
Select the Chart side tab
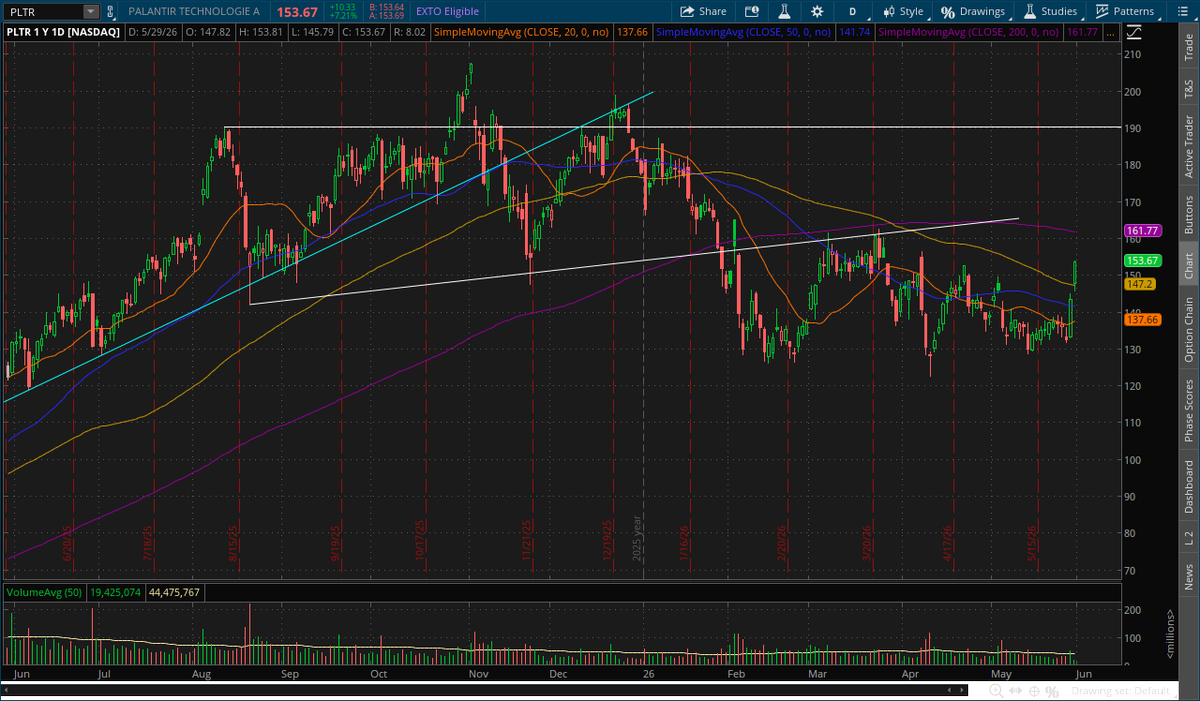point(1188,265)
